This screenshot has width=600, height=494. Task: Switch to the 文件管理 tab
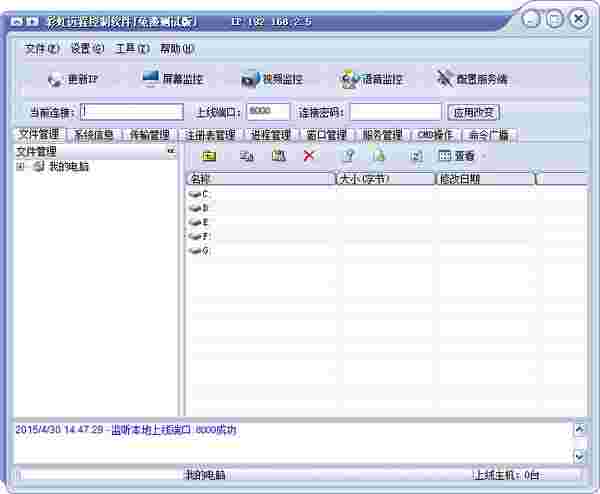tap(40, 134)
